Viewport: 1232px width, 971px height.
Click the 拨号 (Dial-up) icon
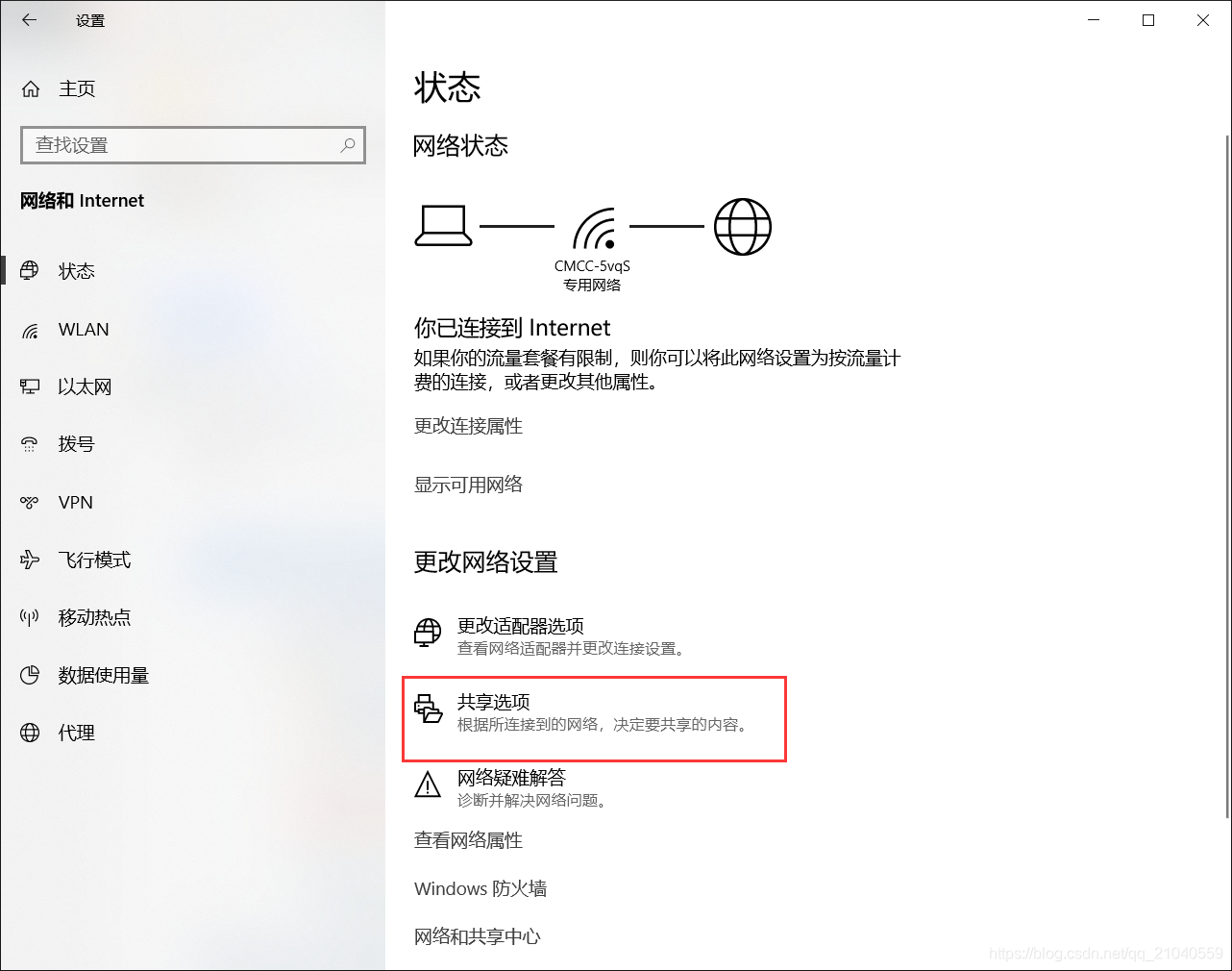(x=30, y=444)
